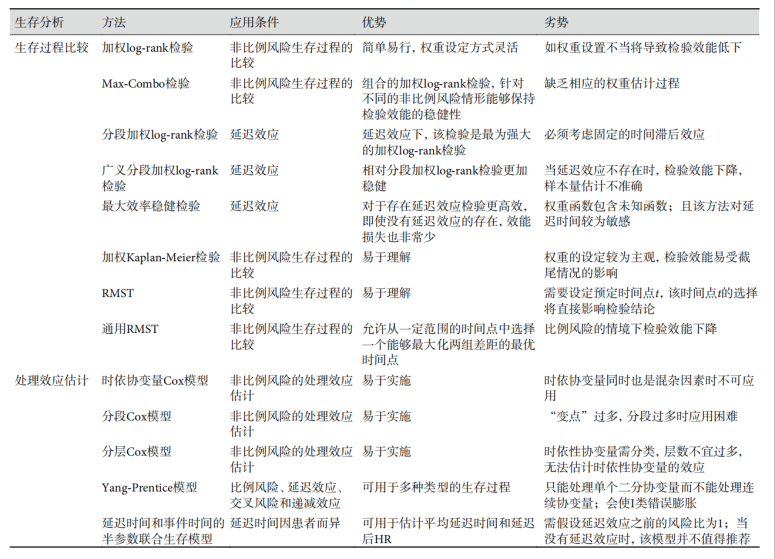Click '“变点”过多，分段过多时应用困难' text
This screenshot has height=559, width=775.
[x=643, y=416]
